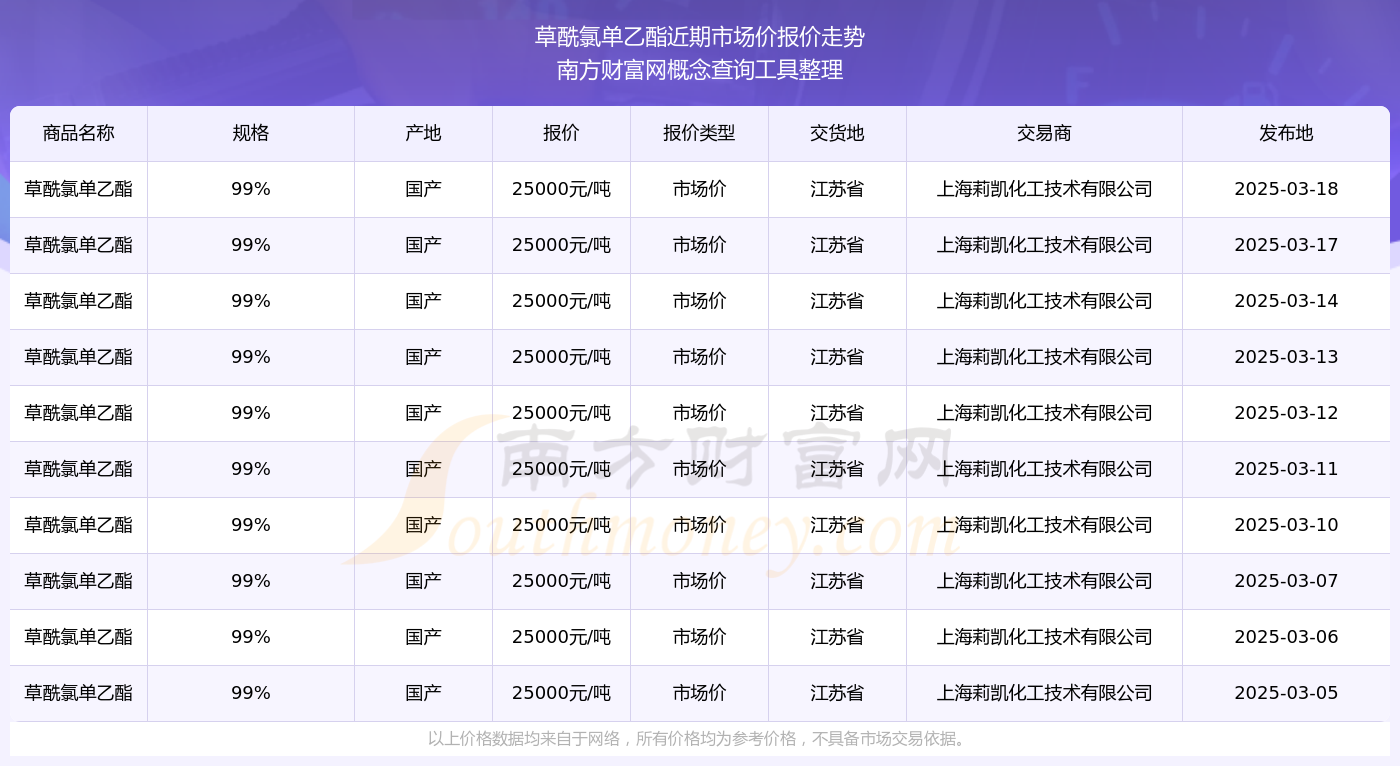
Task: Select the date 2025-03-10
Action: tap(1286, 525)
